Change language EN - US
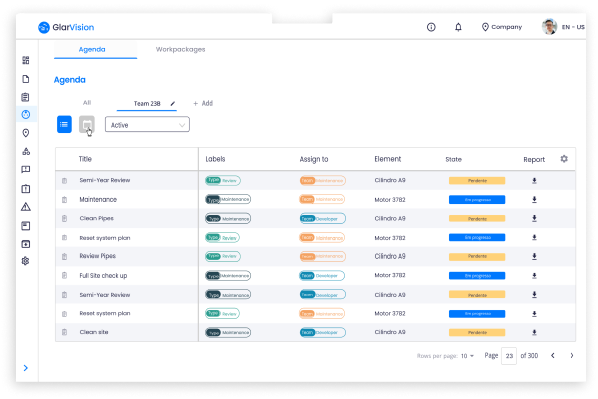This screenshot has height=399, width=598. (x=573, y=27)
